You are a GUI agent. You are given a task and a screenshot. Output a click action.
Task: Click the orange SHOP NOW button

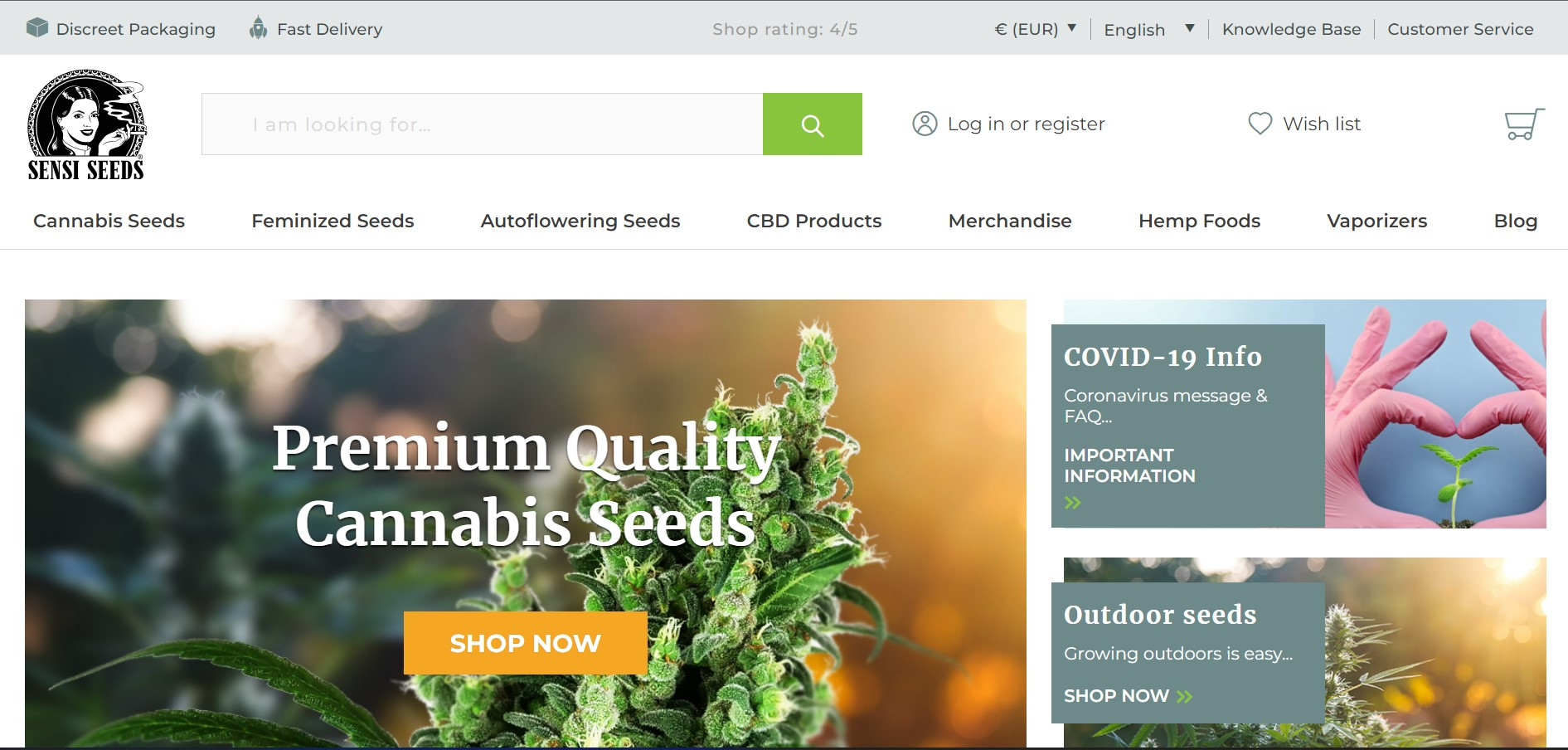525,643
